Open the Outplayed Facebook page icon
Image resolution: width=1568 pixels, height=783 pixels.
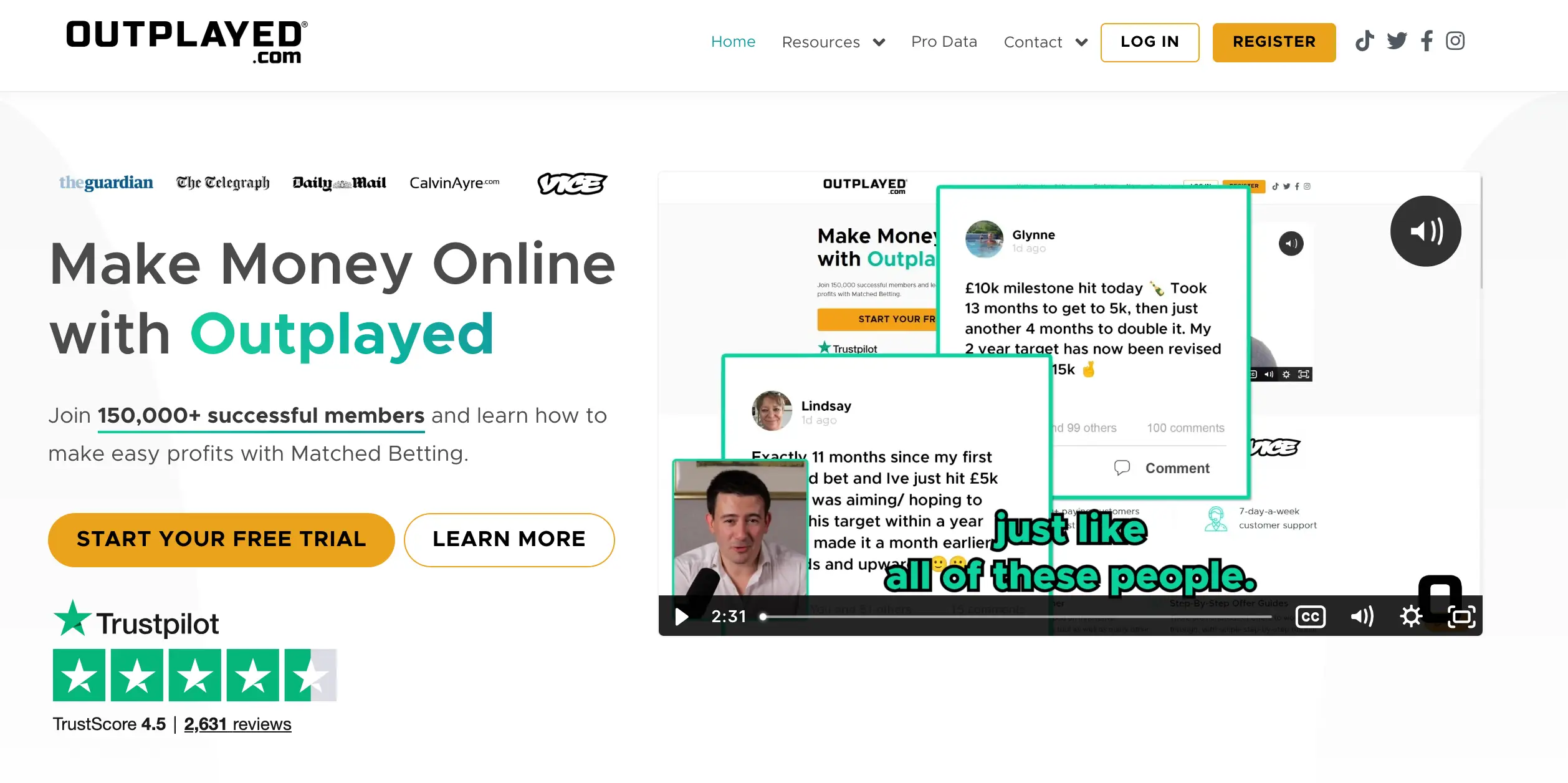click(x=1427, y=41)
